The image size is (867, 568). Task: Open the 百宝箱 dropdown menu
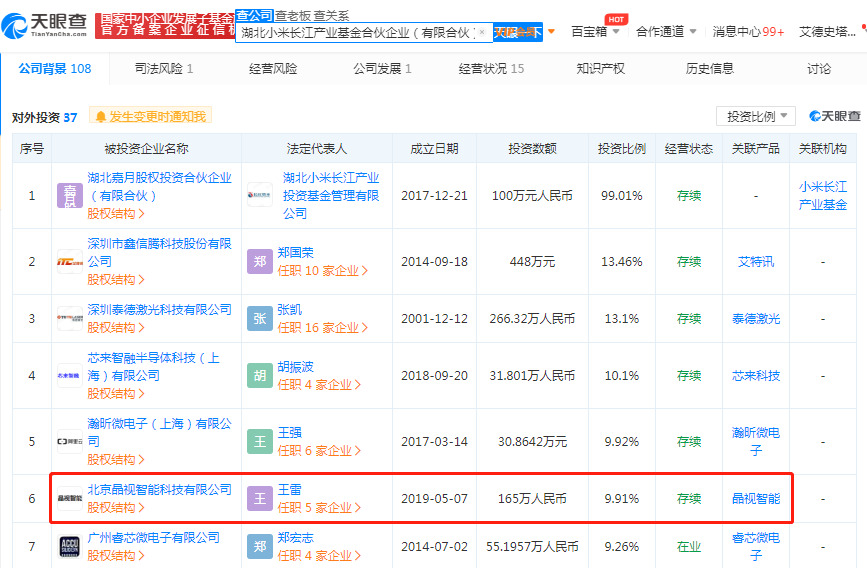click(x=595, y=32)
